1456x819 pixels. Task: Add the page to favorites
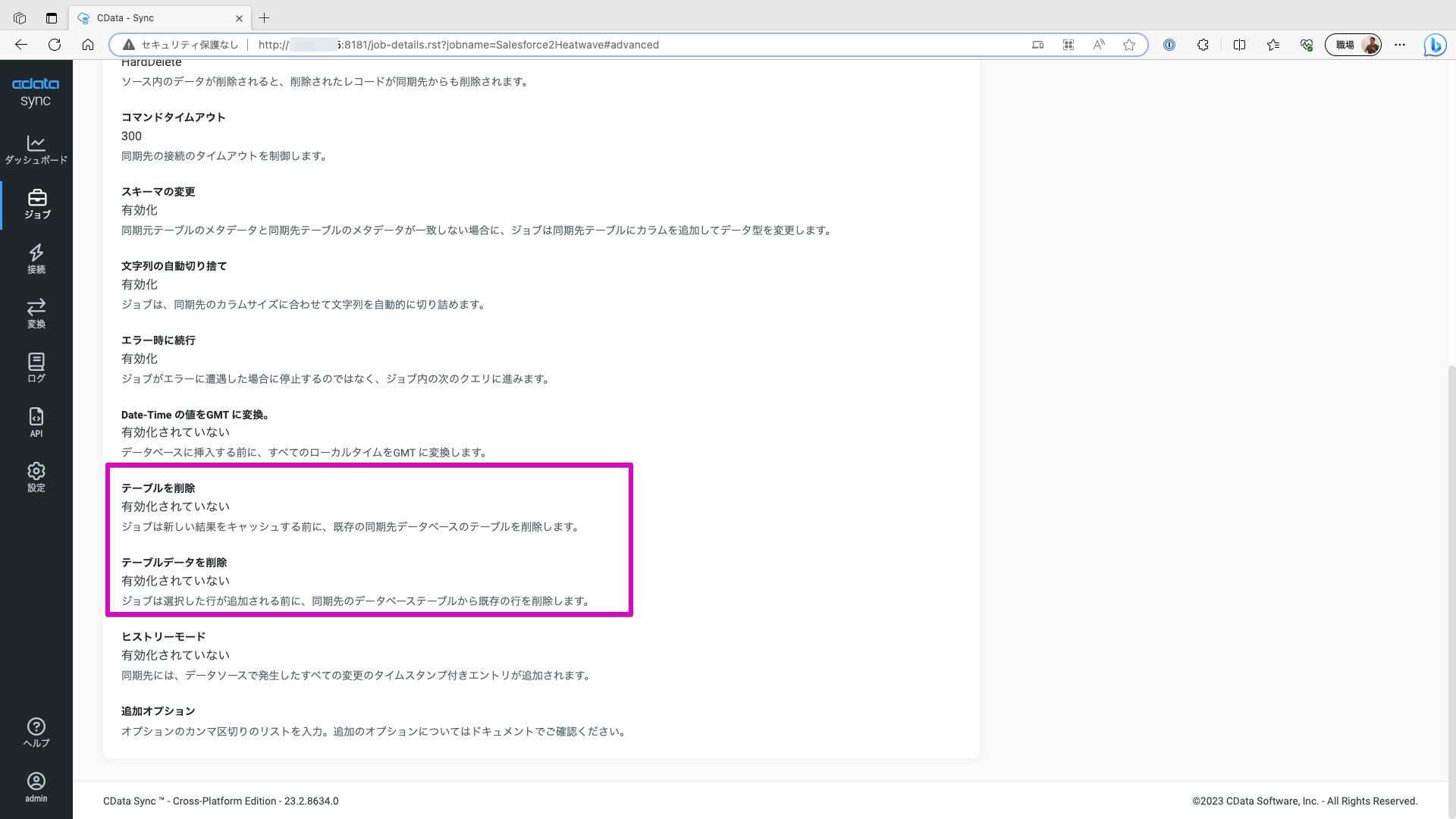(x=1131, y=45)
